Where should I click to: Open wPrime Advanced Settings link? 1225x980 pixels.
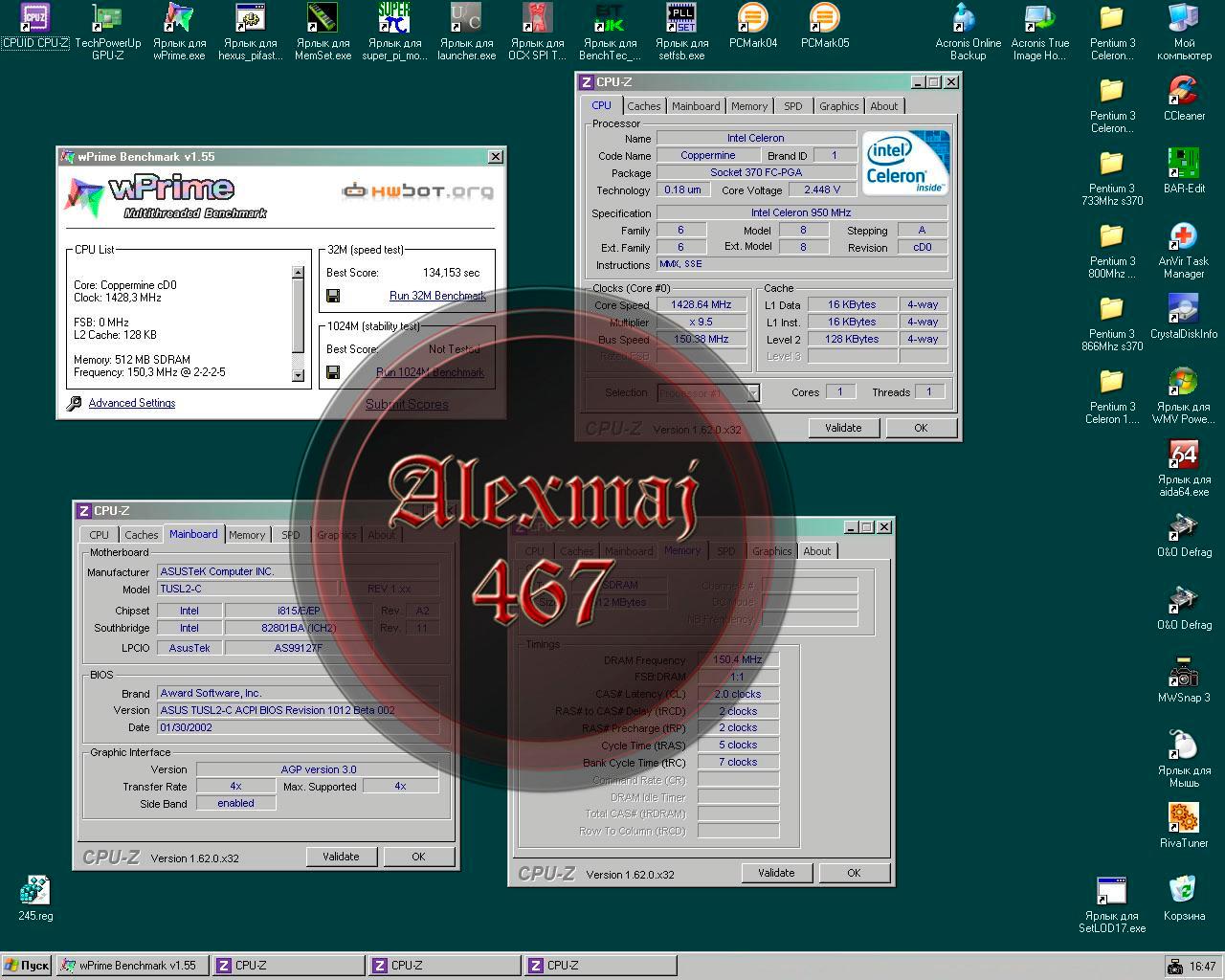pyautogui.click(x=132, y=403)
